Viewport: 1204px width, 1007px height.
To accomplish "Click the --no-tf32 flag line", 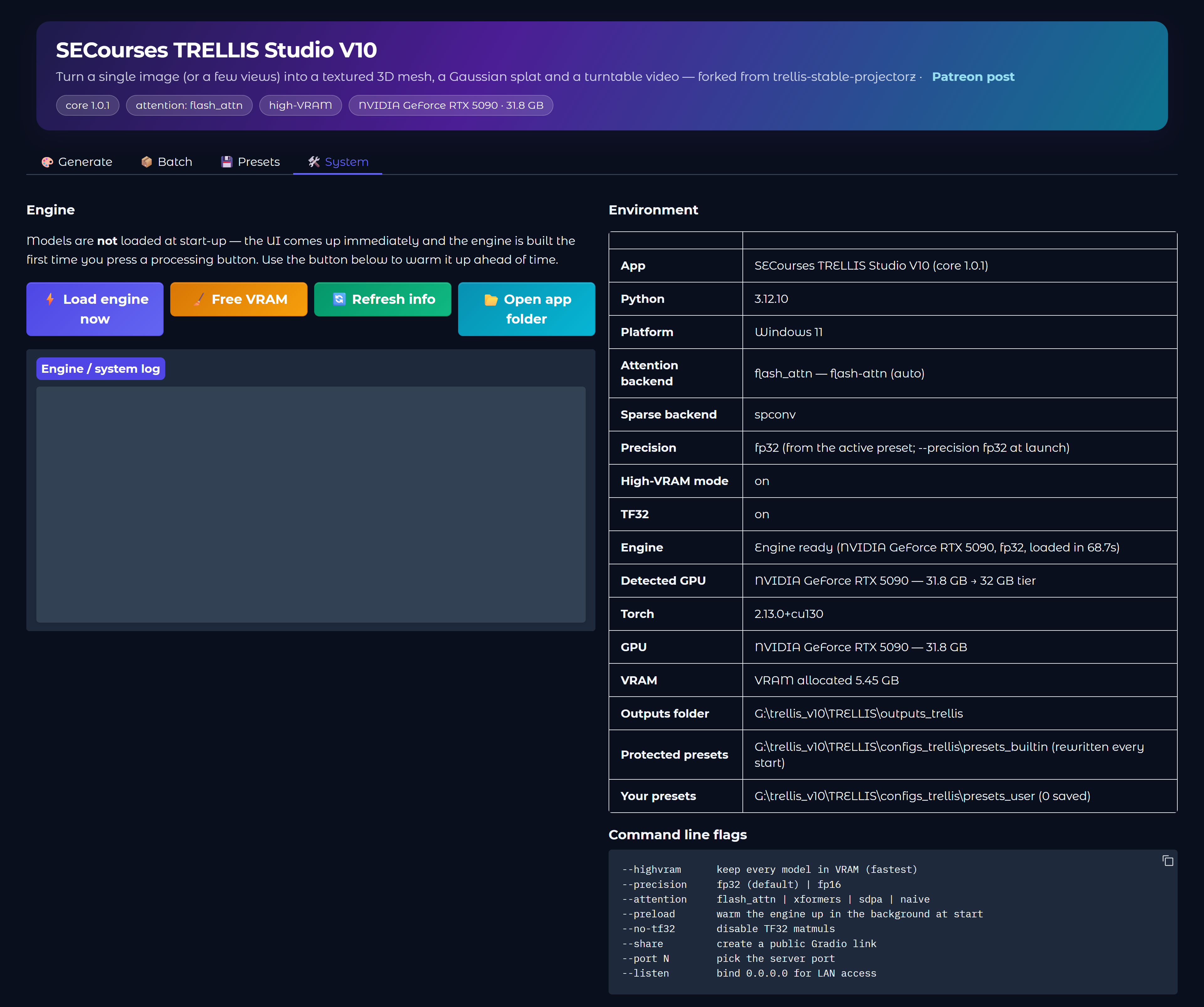I will tap(728, 929).
